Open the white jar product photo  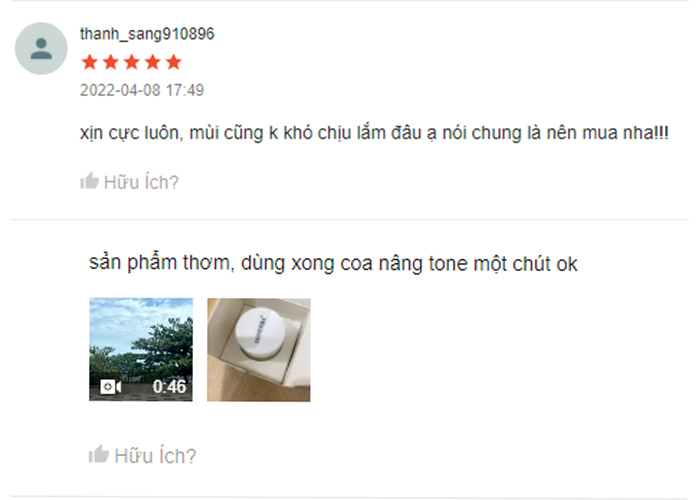(x=259, y=350)
